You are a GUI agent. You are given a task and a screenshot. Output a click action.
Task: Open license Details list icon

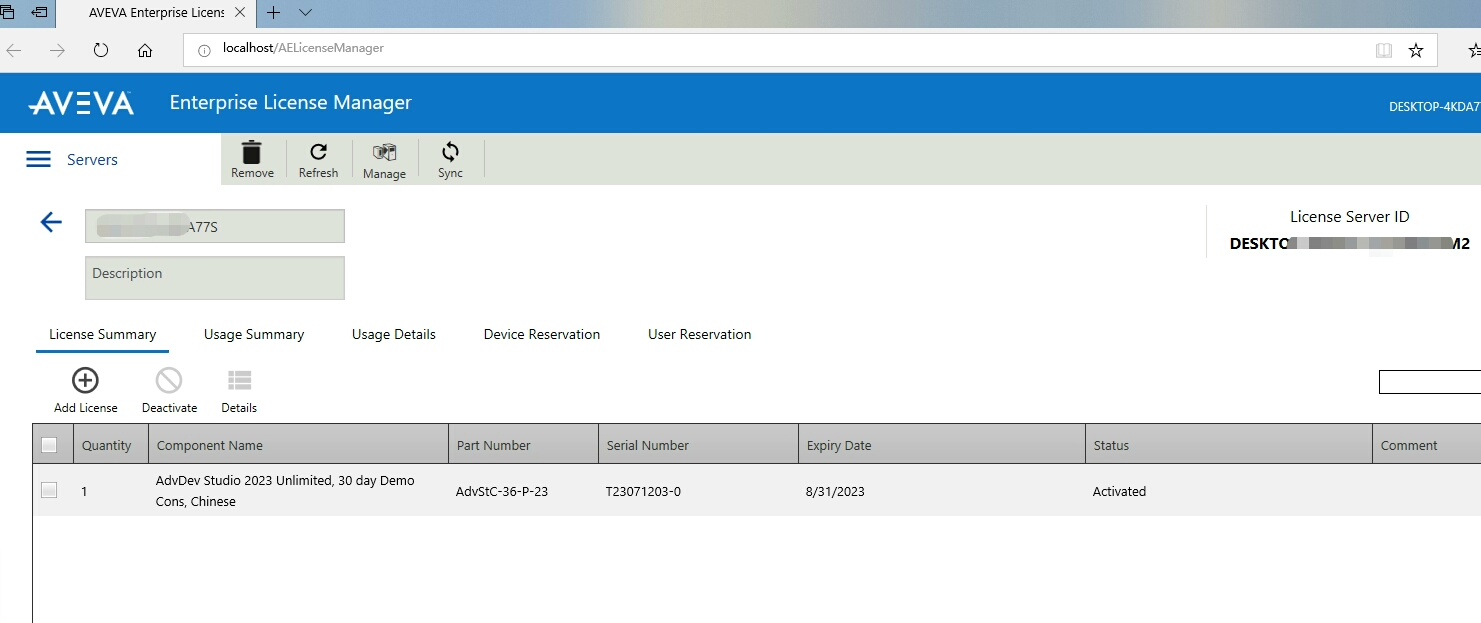239,381
